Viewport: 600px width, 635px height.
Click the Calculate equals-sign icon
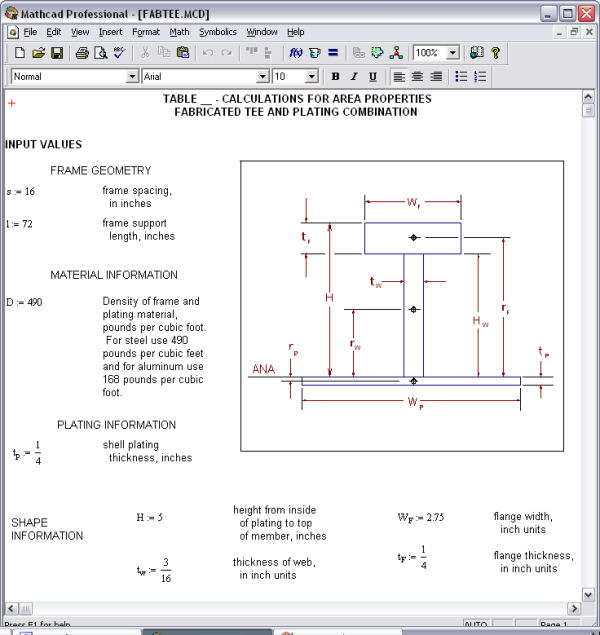coord(333,53)
